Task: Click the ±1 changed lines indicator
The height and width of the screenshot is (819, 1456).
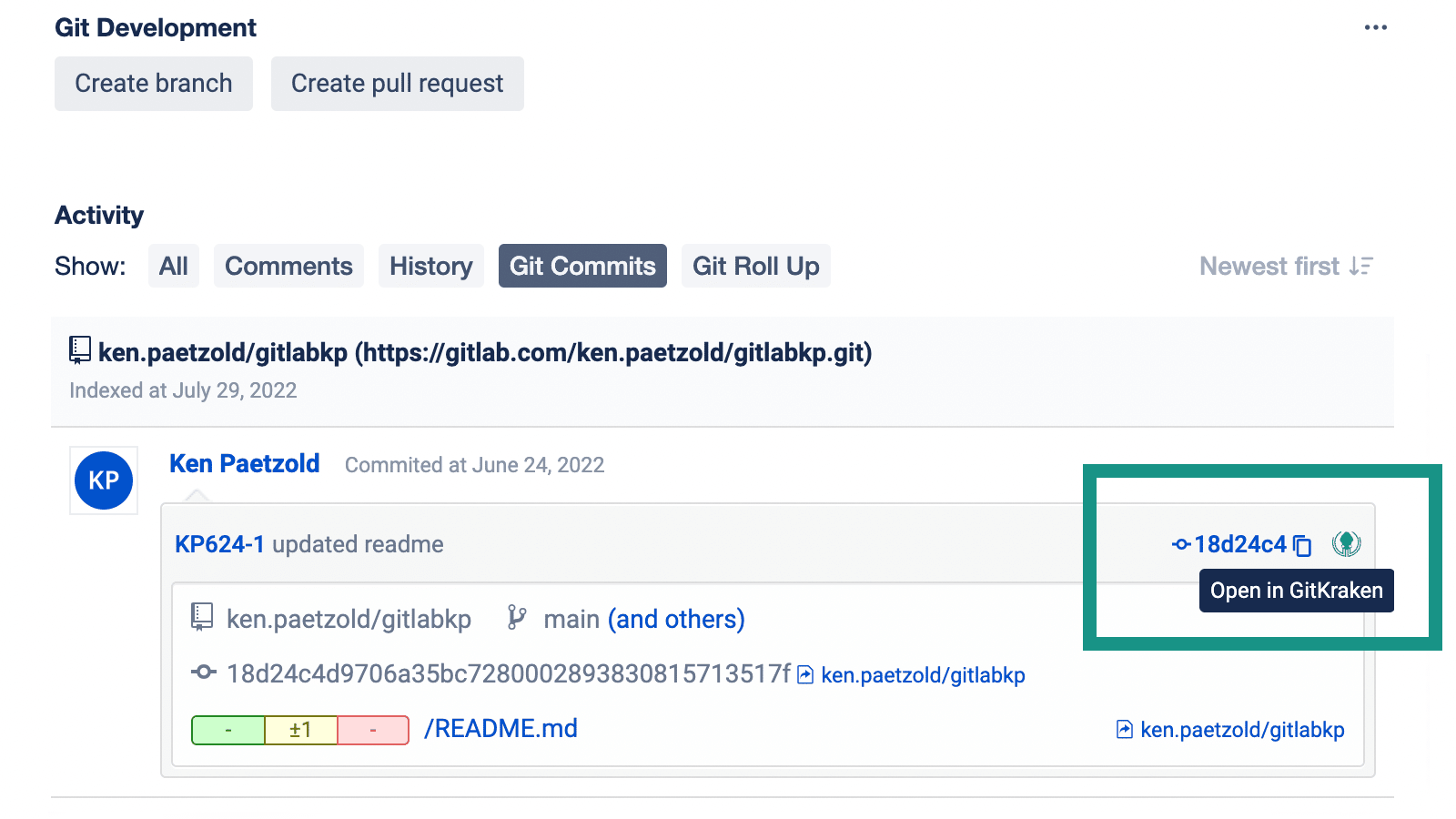Action: coord(300,730)
